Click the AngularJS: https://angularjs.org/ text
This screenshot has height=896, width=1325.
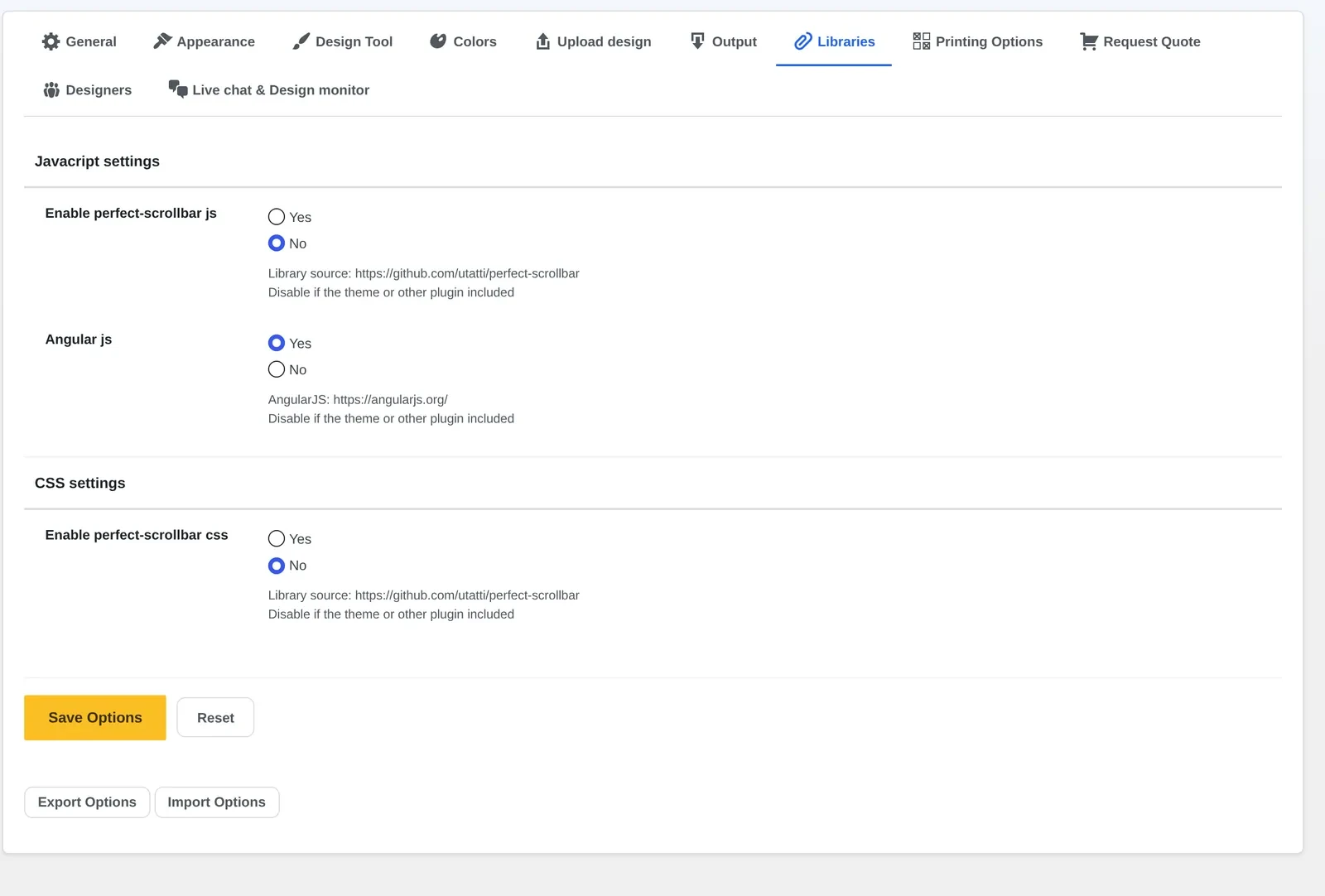[358, 400]
